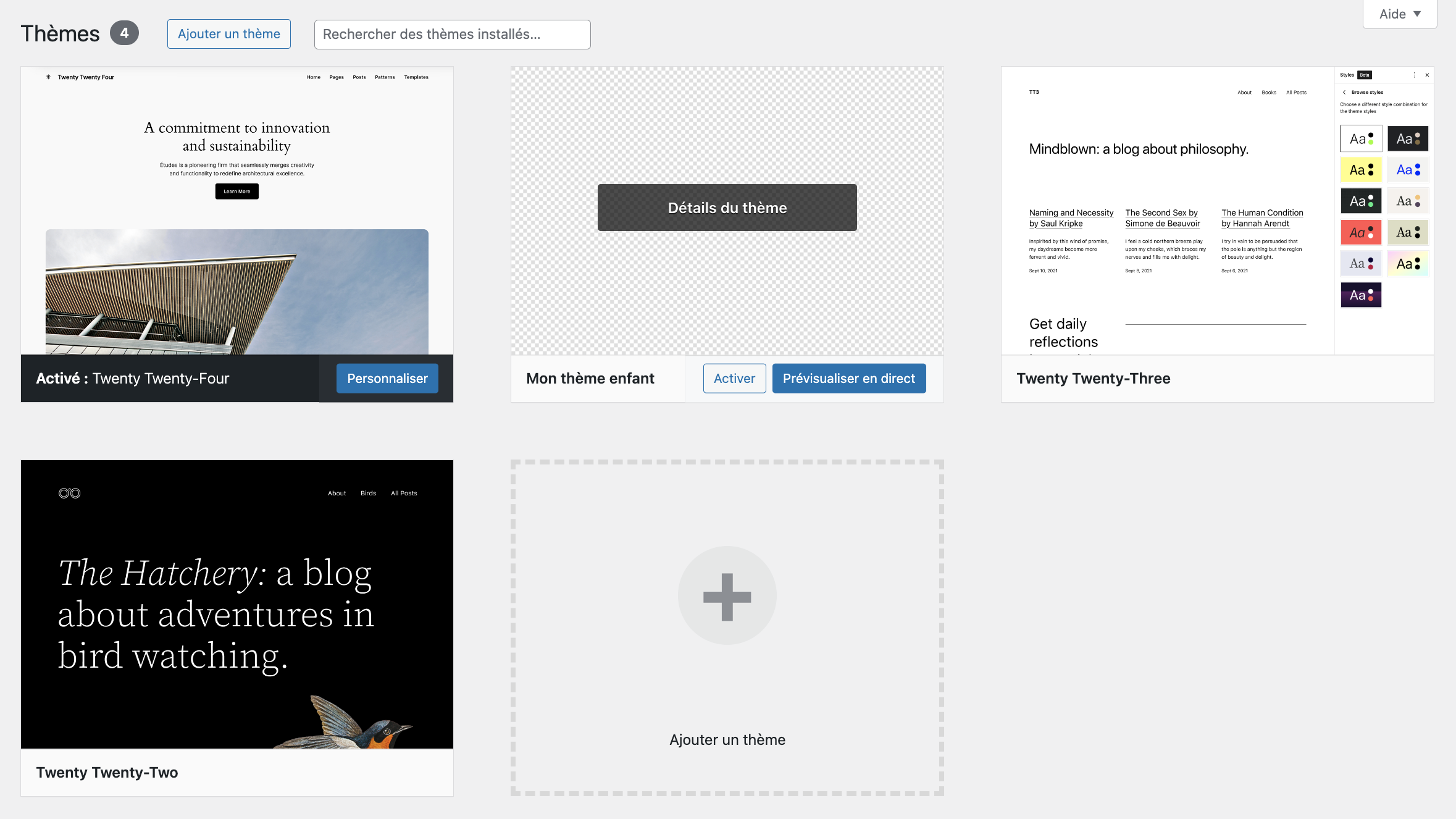Image resolution: width=1456 pixels, height=819 pixels.
Task: Click Personnaliser for Twenty Twenty-Four
Action: (x=387, y=378)
